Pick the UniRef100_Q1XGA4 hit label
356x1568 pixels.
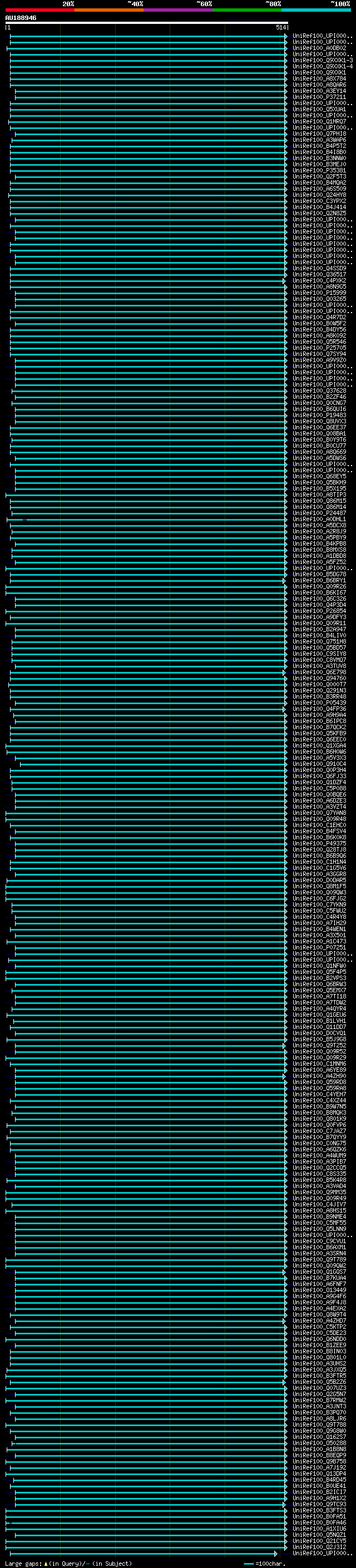coord(319,746)
